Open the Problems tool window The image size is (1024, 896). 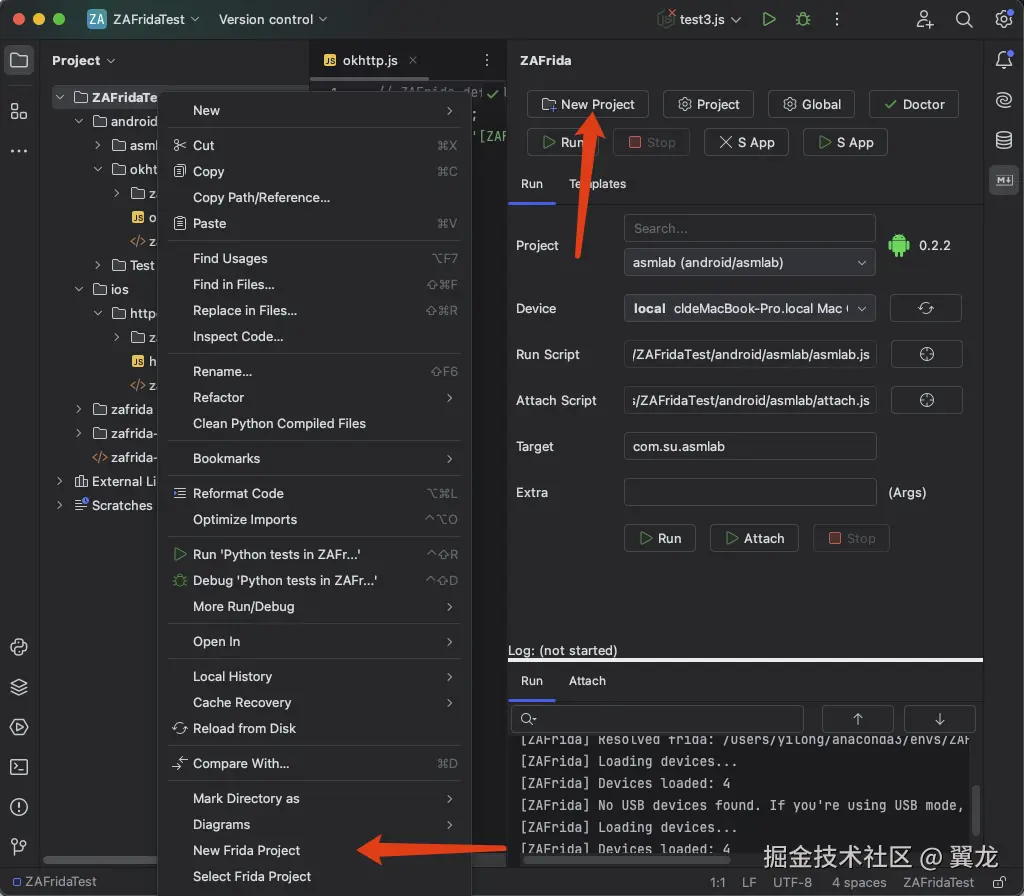click(19, 807)
